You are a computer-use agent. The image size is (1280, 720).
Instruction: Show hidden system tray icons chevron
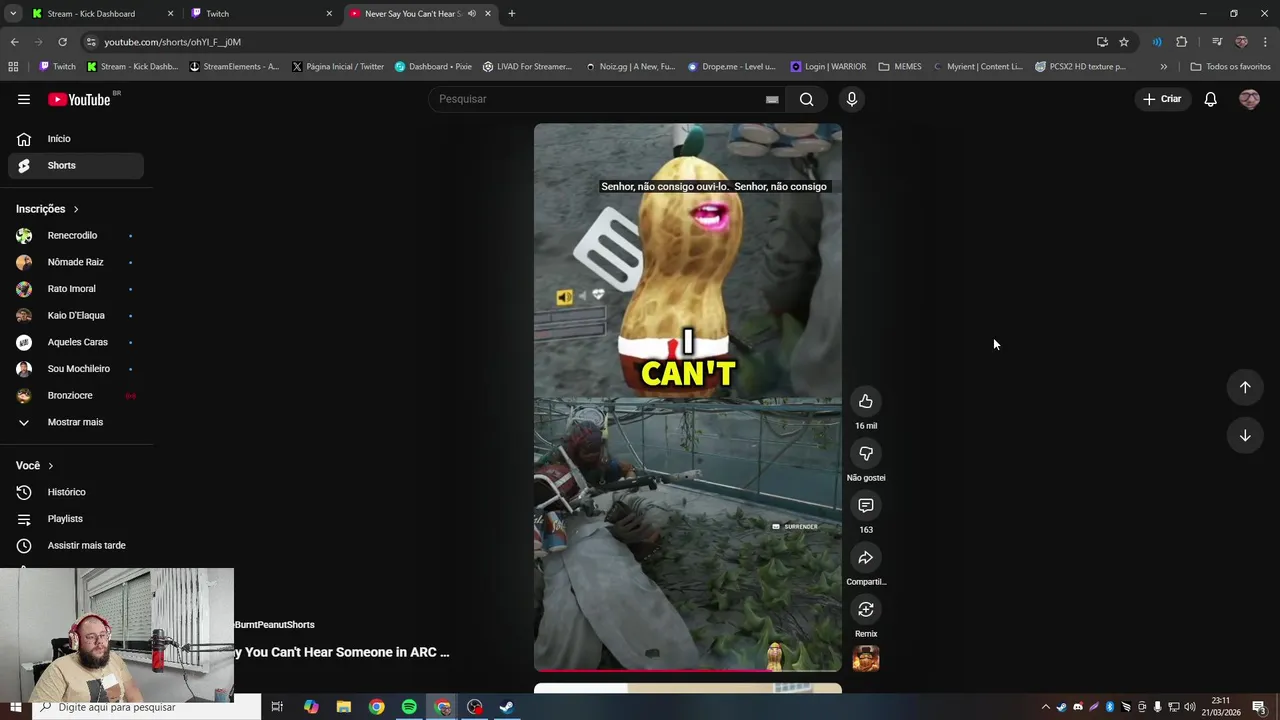pyautogui.click(x=1046, y=707)
